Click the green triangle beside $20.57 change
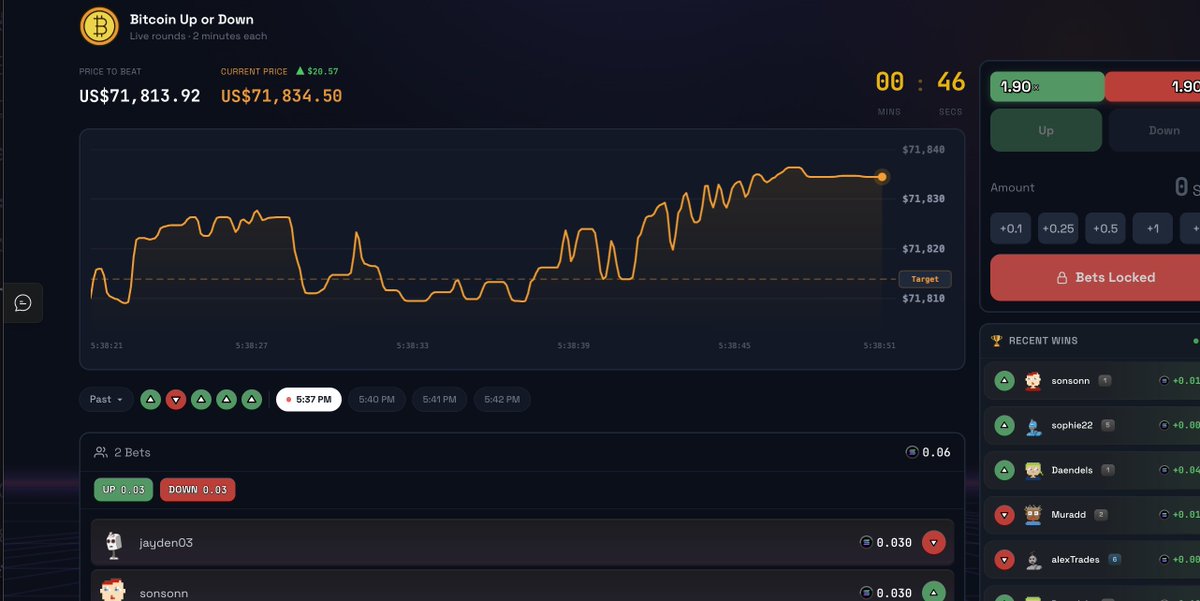 pos(299,72)
